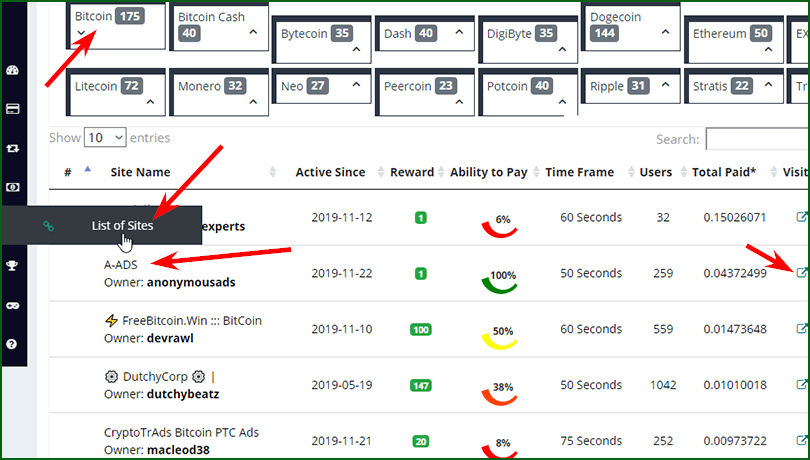
Task: Expand the Neo panel chevron
Action: [356, 85]
